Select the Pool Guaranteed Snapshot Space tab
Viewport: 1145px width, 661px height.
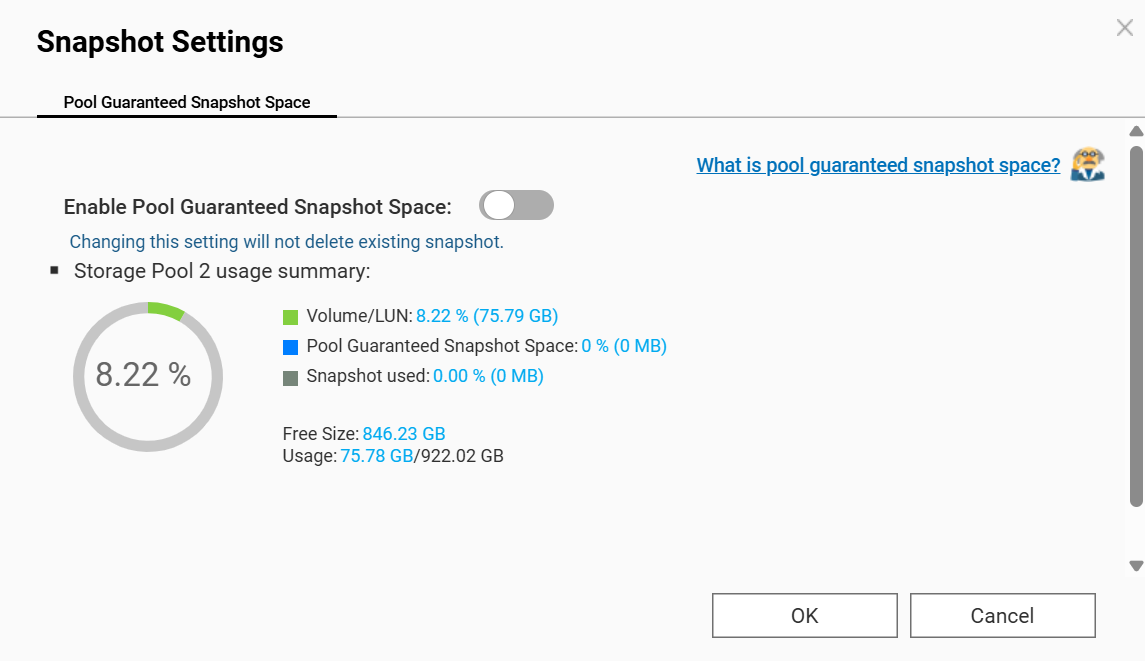(x=187, y=102)
